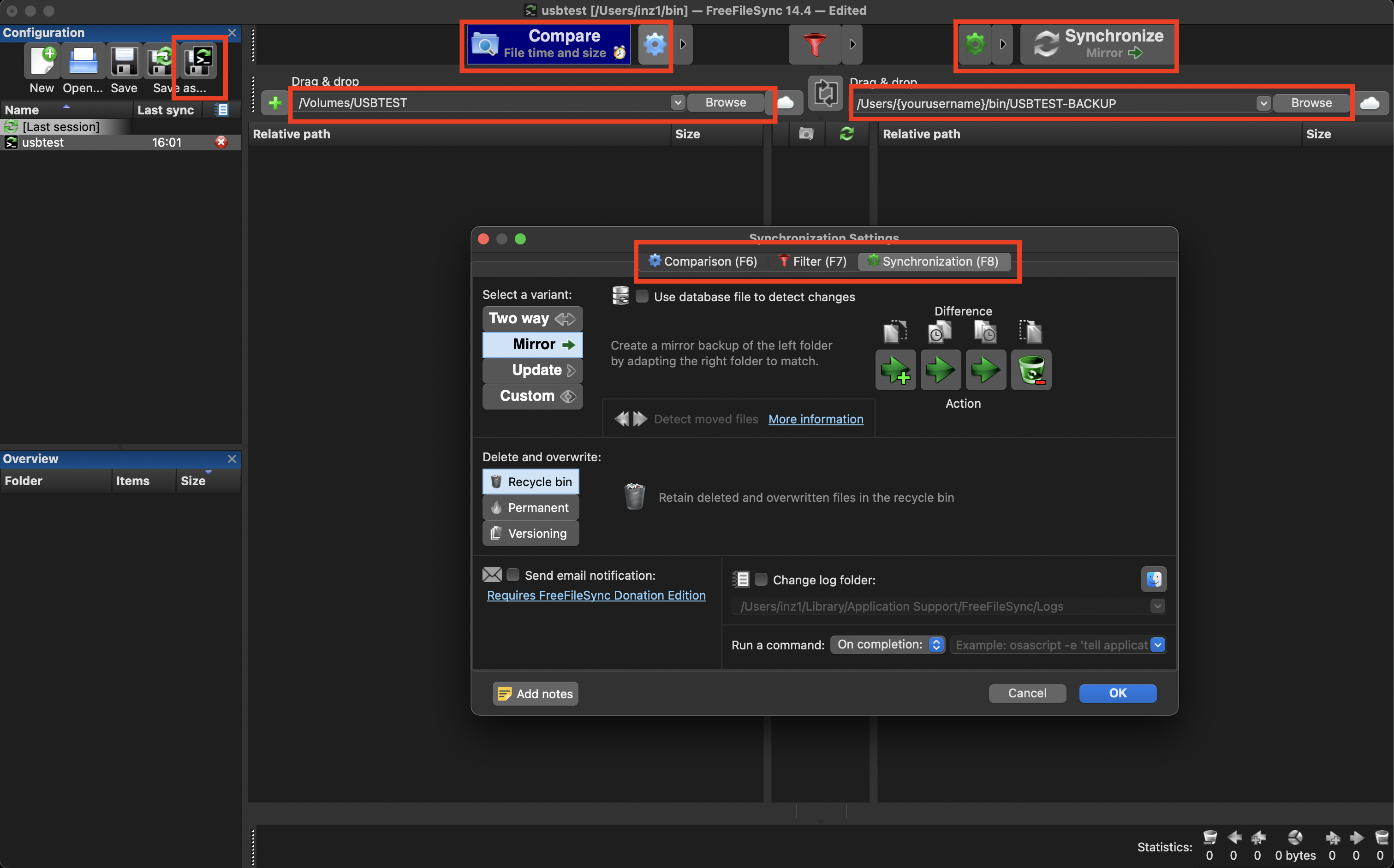Expand the left folder path history dropdown
The image size is (1394, 868).
point(678,102)
